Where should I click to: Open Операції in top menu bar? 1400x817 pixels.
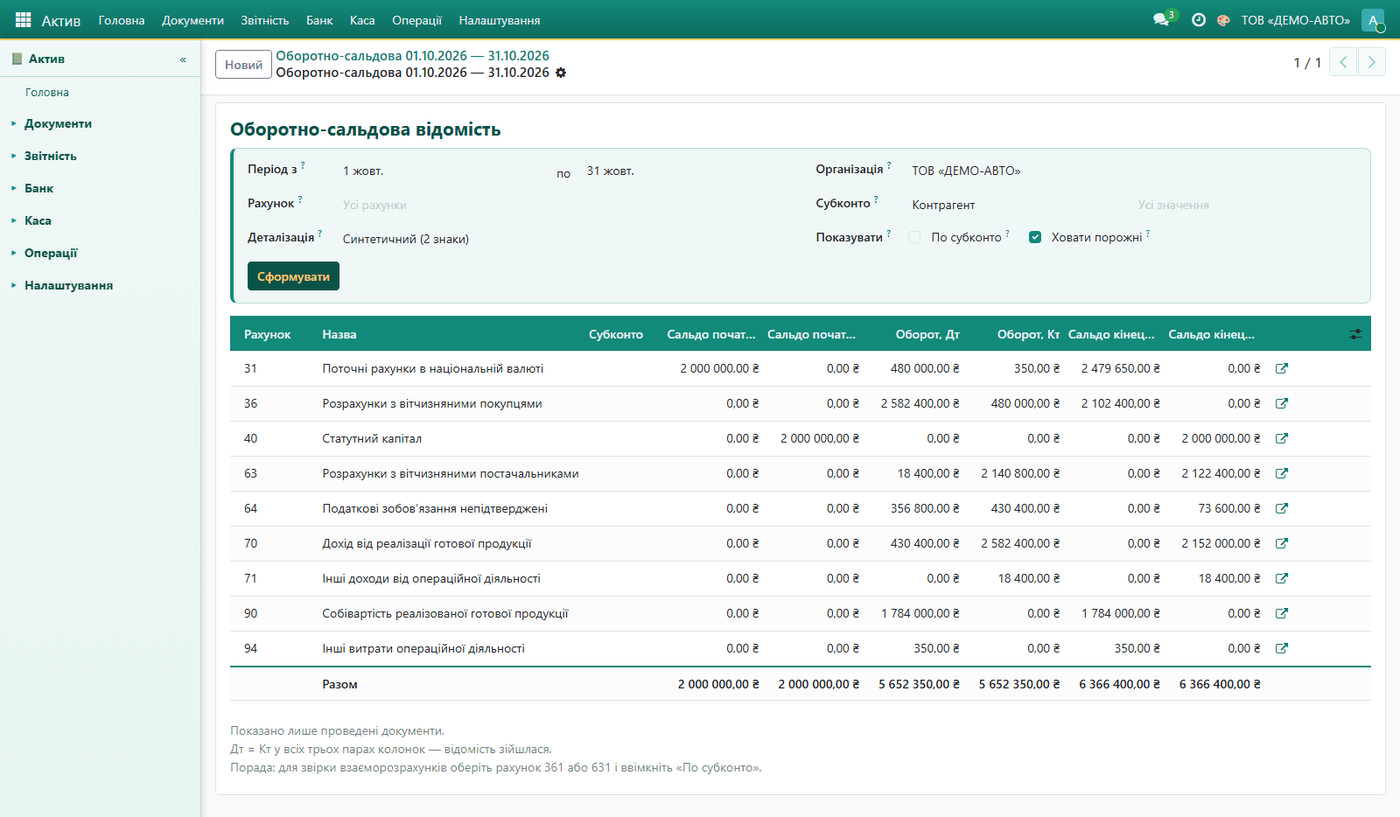(417, 20)
